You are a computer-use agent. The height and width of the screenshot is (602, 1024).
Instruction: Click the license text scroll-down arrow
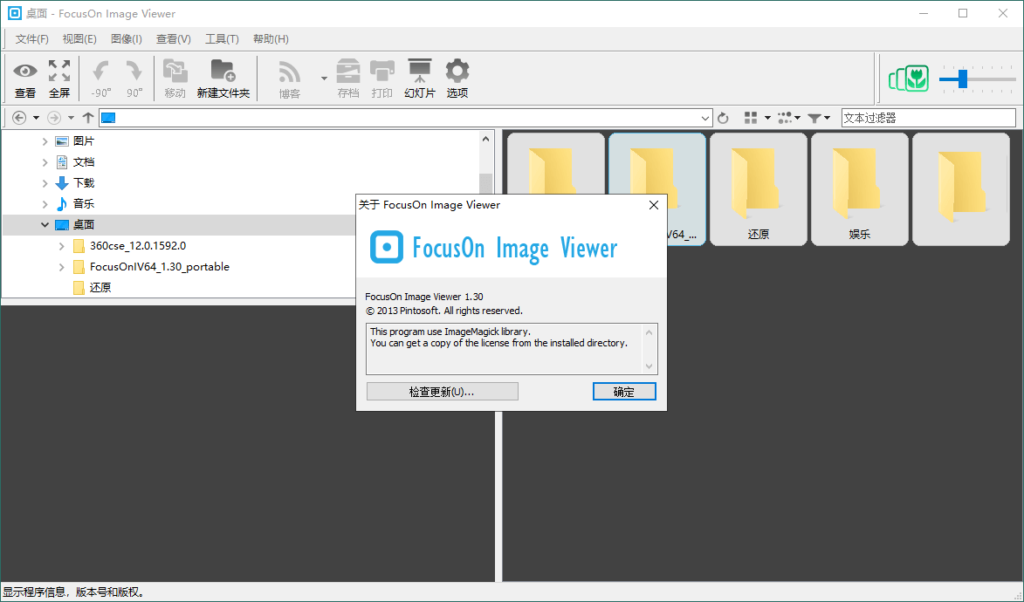648,366
